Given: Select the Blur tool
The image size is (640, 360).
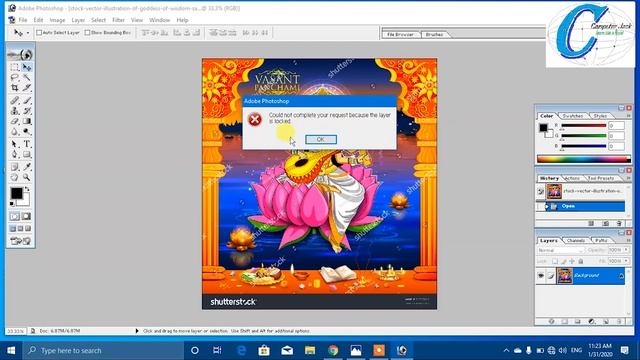Looking at the screenshot, I should pyautogui.click(x=15, y=132).
